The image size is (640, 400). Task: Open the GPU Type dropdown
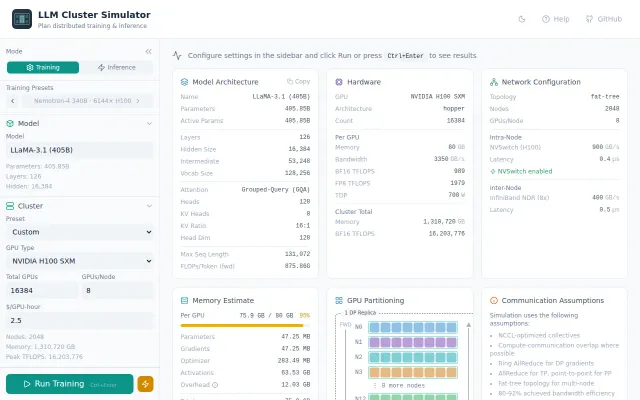coord(80,261)
